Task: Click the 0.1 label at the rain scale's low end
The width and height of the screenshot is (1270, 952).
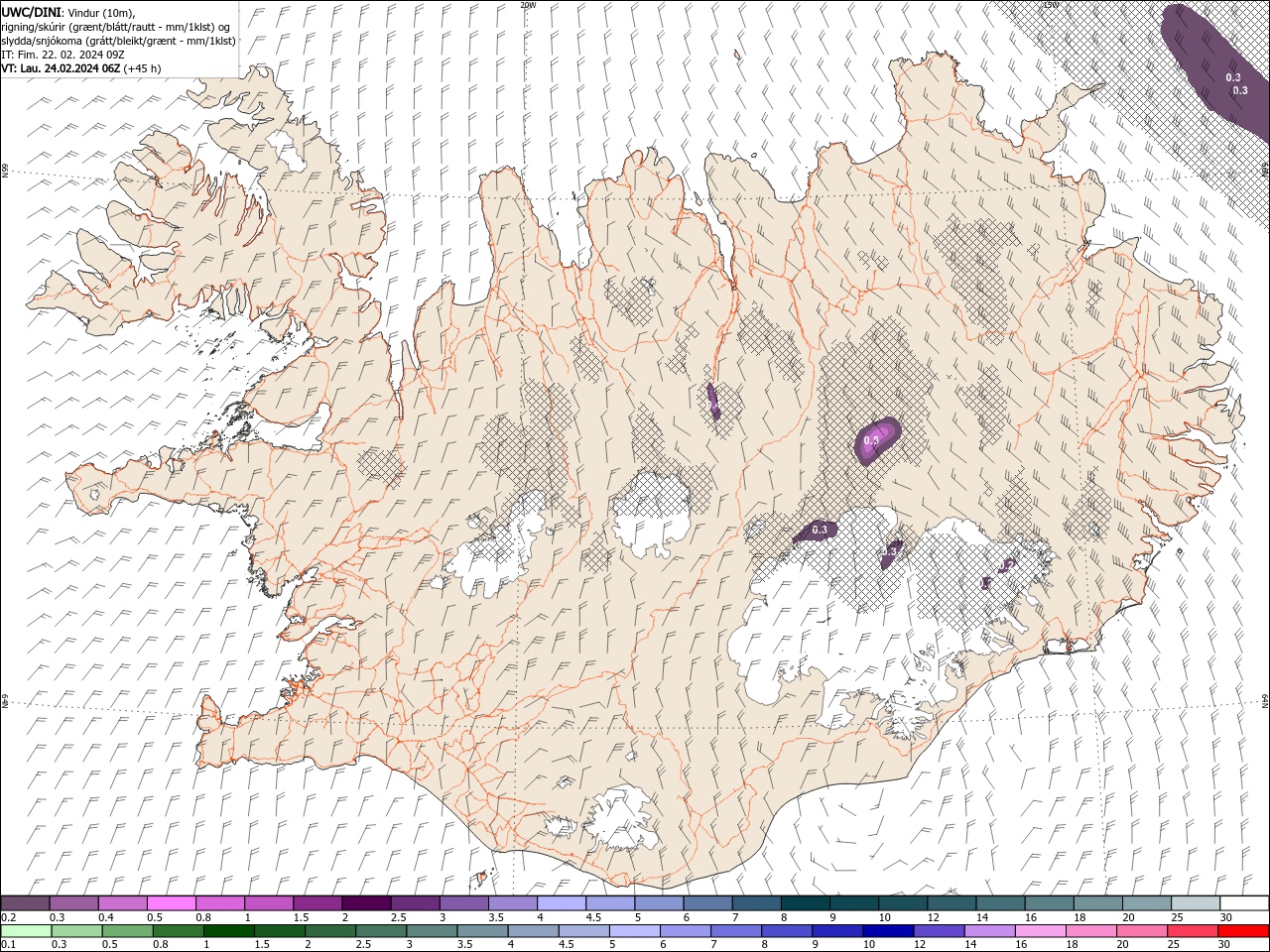Action: [7, 945]
